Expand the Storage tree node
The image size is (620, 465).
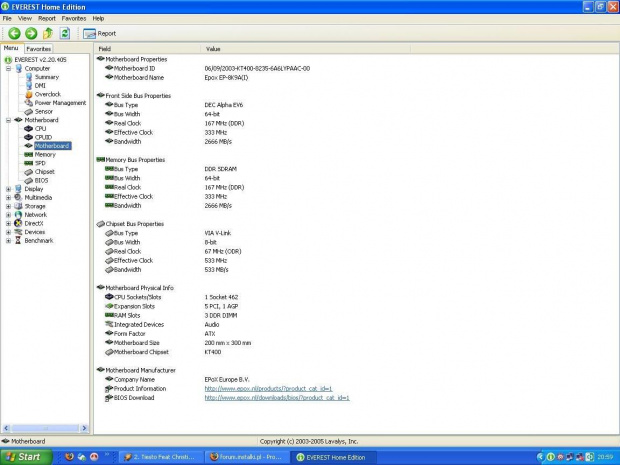coord(8,206)
